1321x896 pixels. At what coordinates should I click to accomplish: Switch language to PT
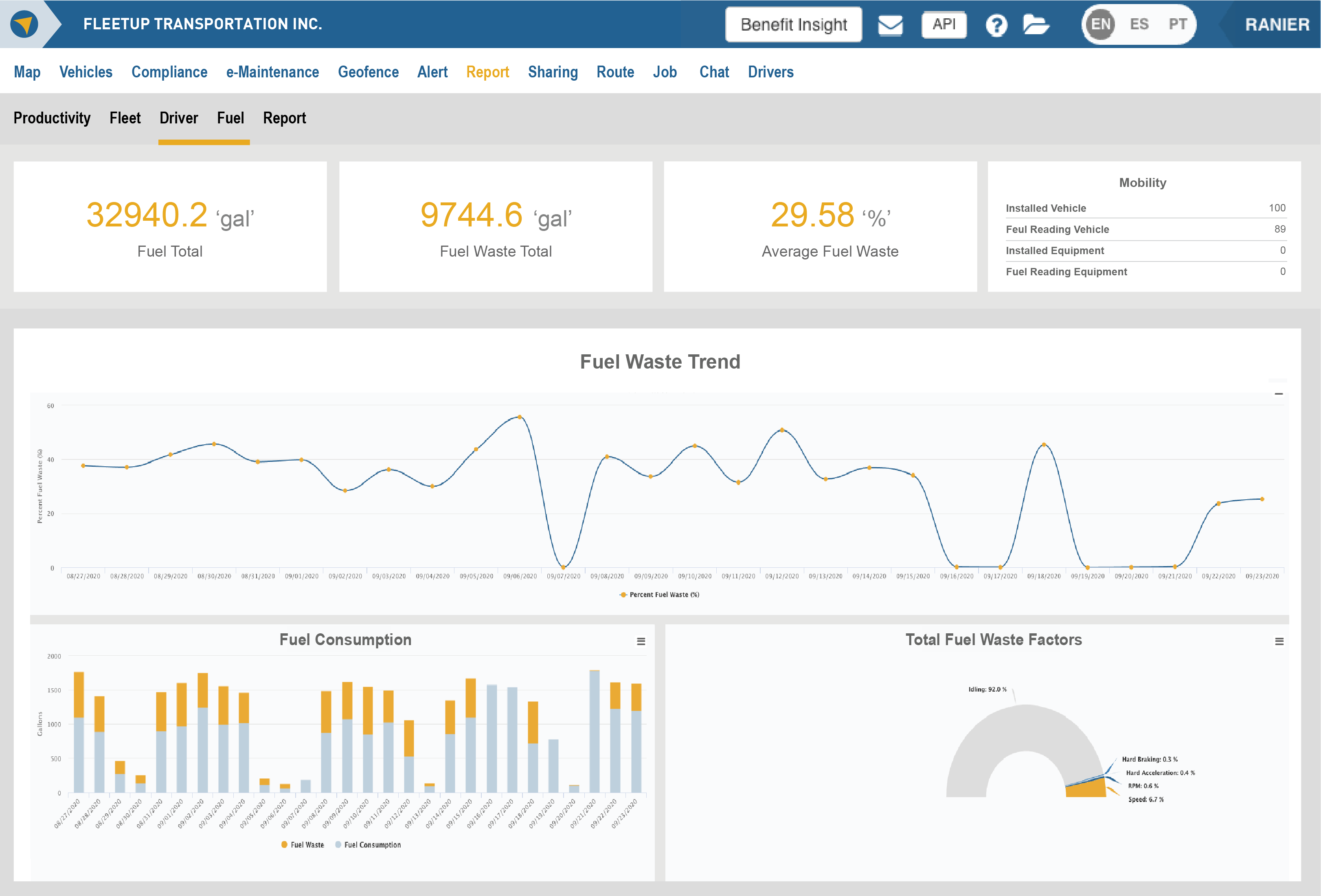pyautogui.click(x=1177, y=24)
